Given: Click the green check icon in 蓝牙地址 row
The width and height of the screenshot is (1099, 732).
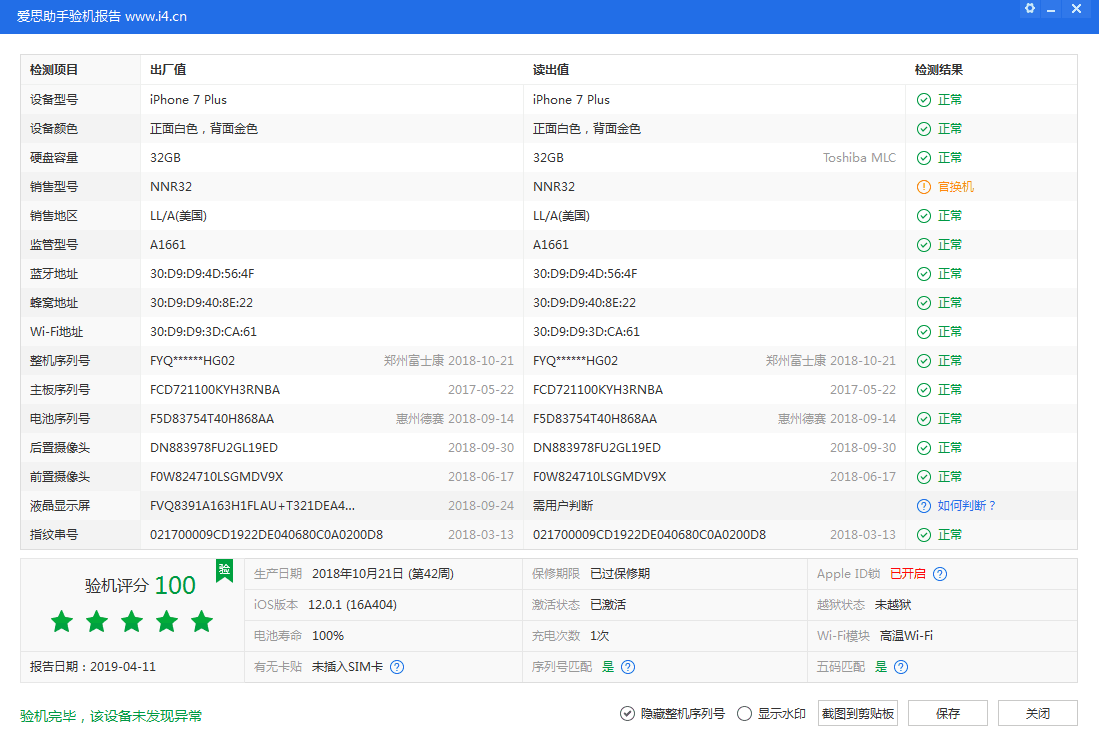Looking at the screenshot, I should point(924,274).
